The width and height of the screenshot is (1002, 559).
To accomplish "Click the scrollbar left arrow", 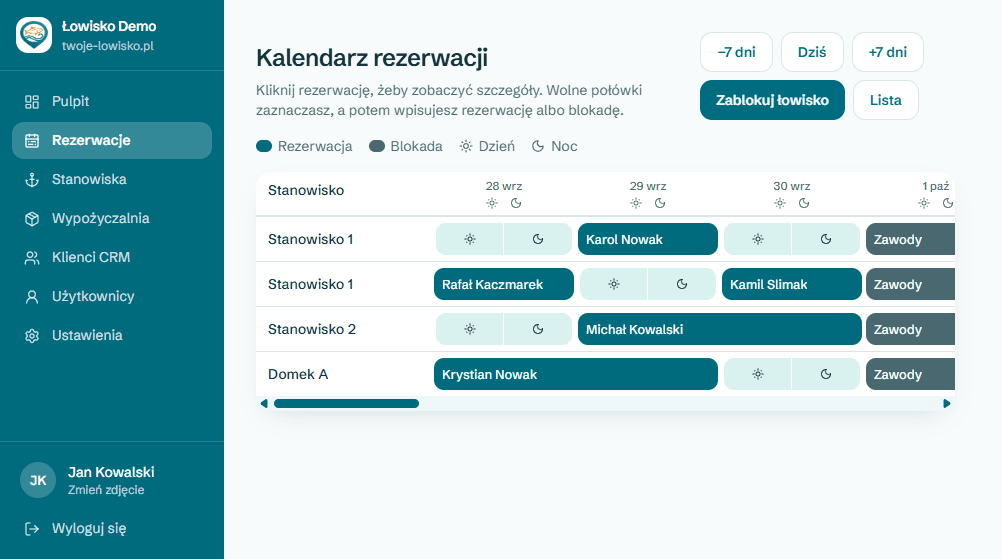I will [x=264, y=404].
